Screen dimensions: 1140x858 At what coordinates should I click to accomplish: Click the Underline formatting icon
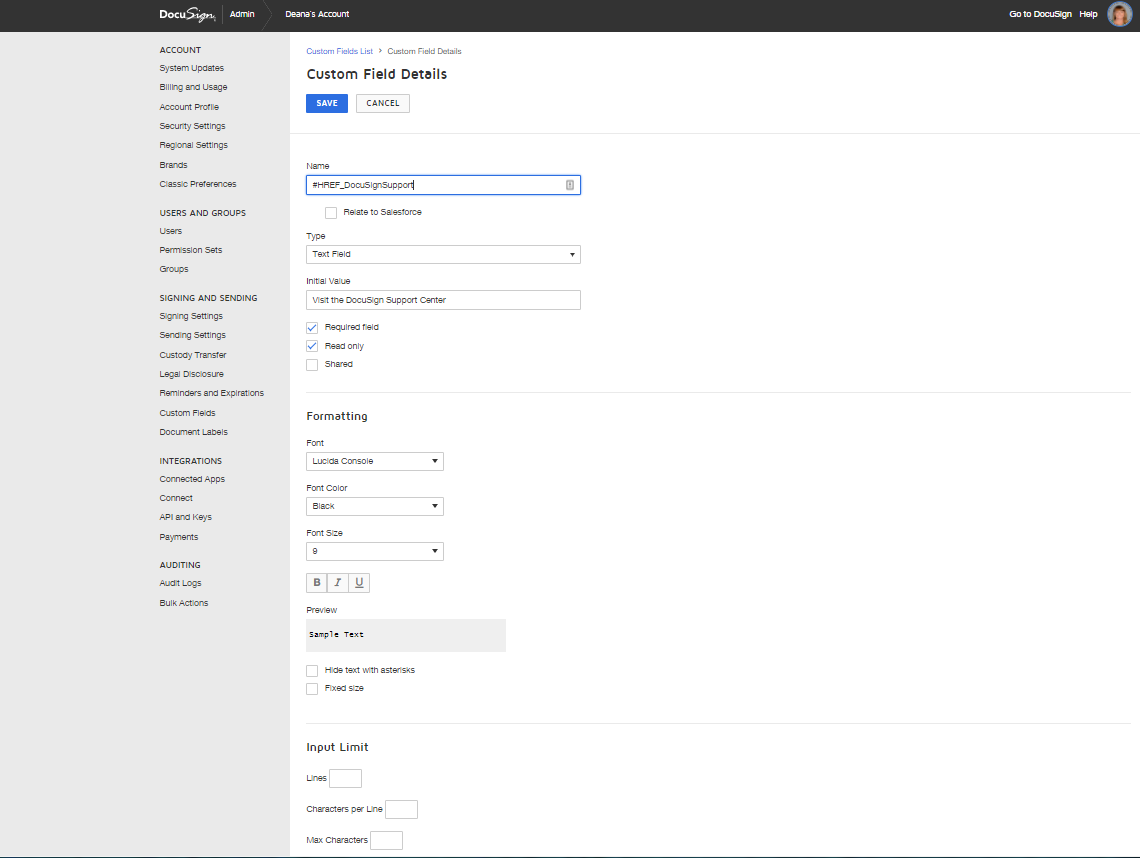pos(359,583)
